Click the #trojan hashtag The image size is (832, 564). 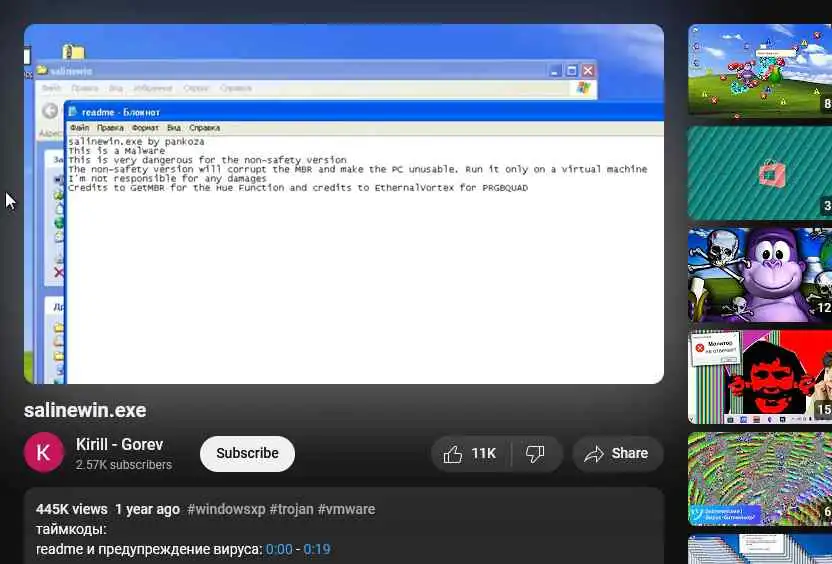click(291, 509)
